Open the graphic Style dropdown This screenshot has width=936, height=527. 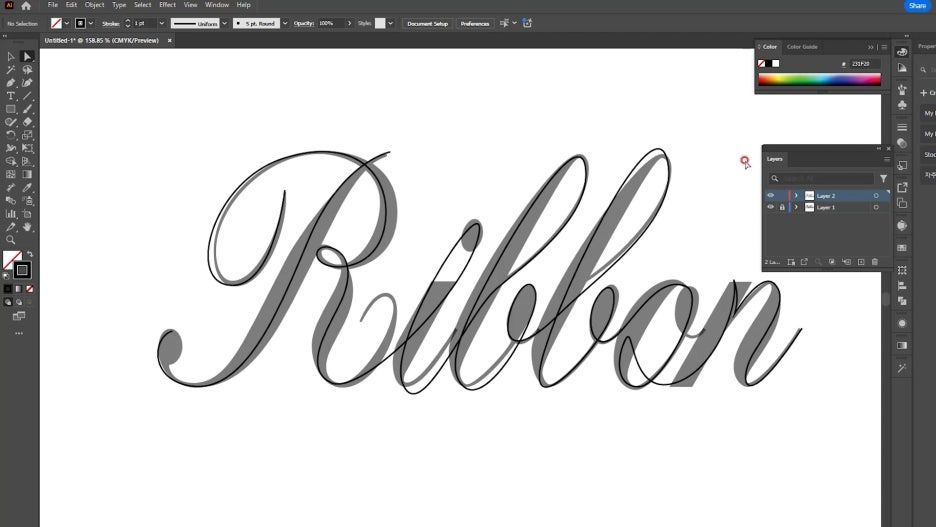pyautogui.click(x=390, y=23)
